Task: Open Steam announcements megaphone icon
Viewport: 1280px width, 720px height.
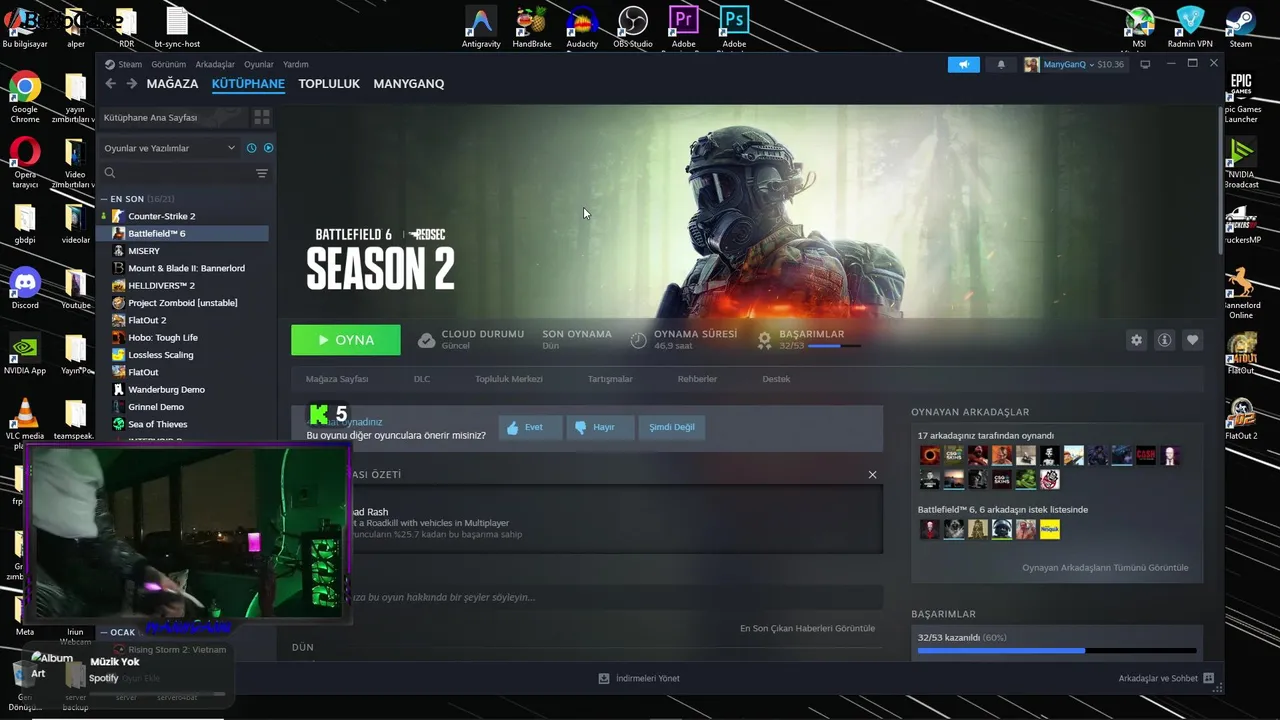Action: click(964, 64)
